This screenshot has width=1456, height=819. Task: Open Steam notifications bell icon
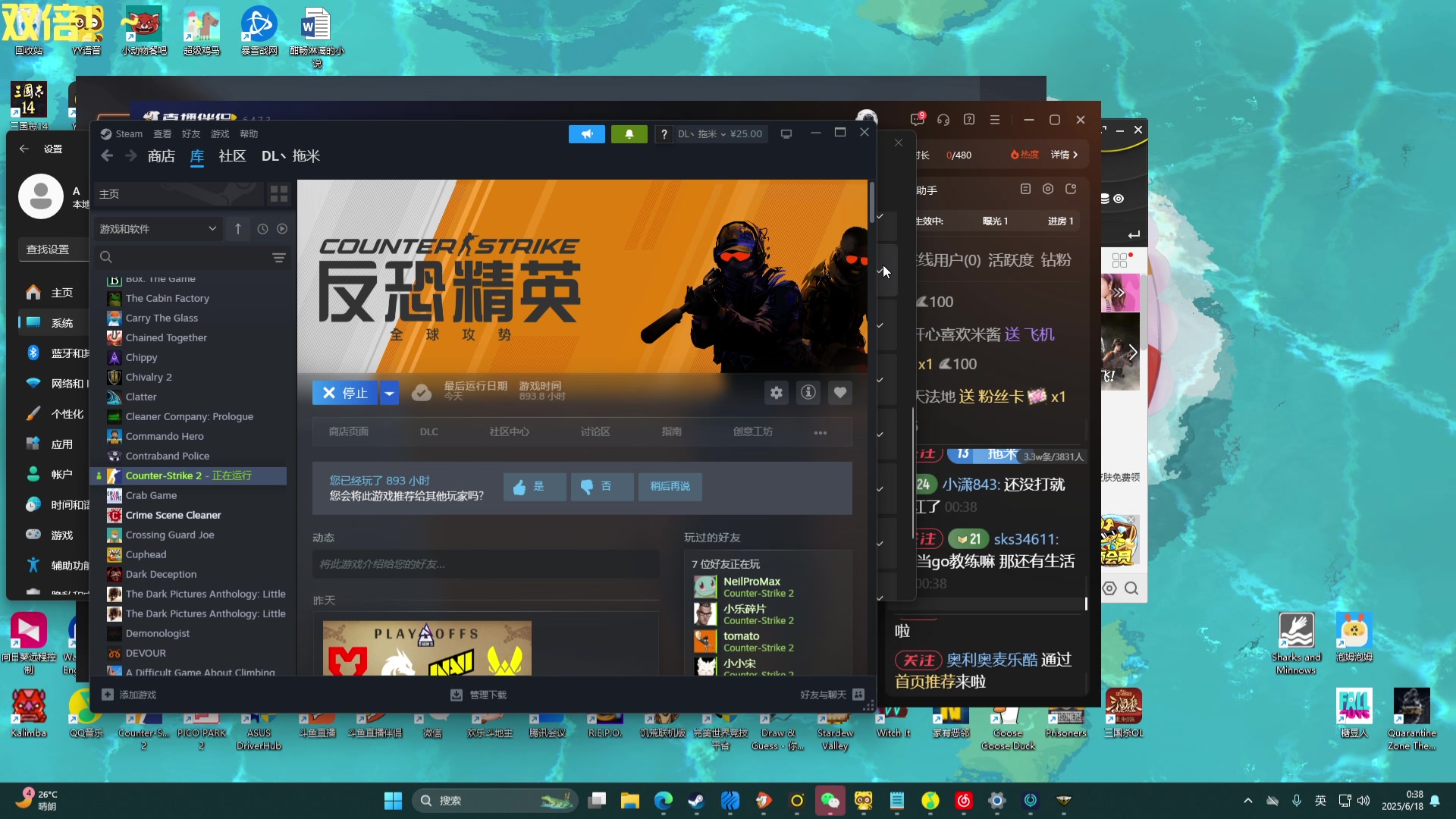[x=629, y=134]
